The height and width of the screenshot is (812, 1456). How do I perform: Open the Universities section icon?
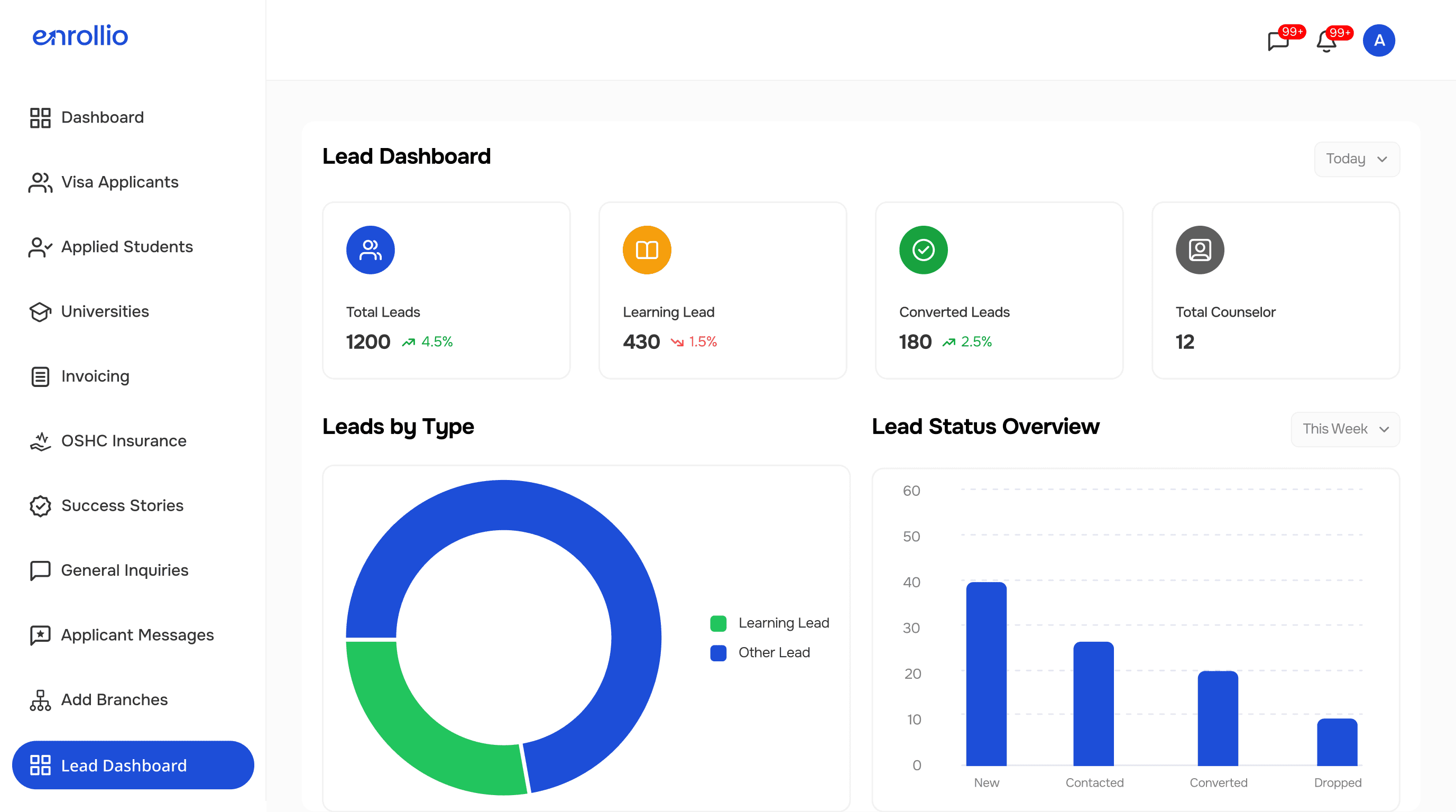point(40,311)
